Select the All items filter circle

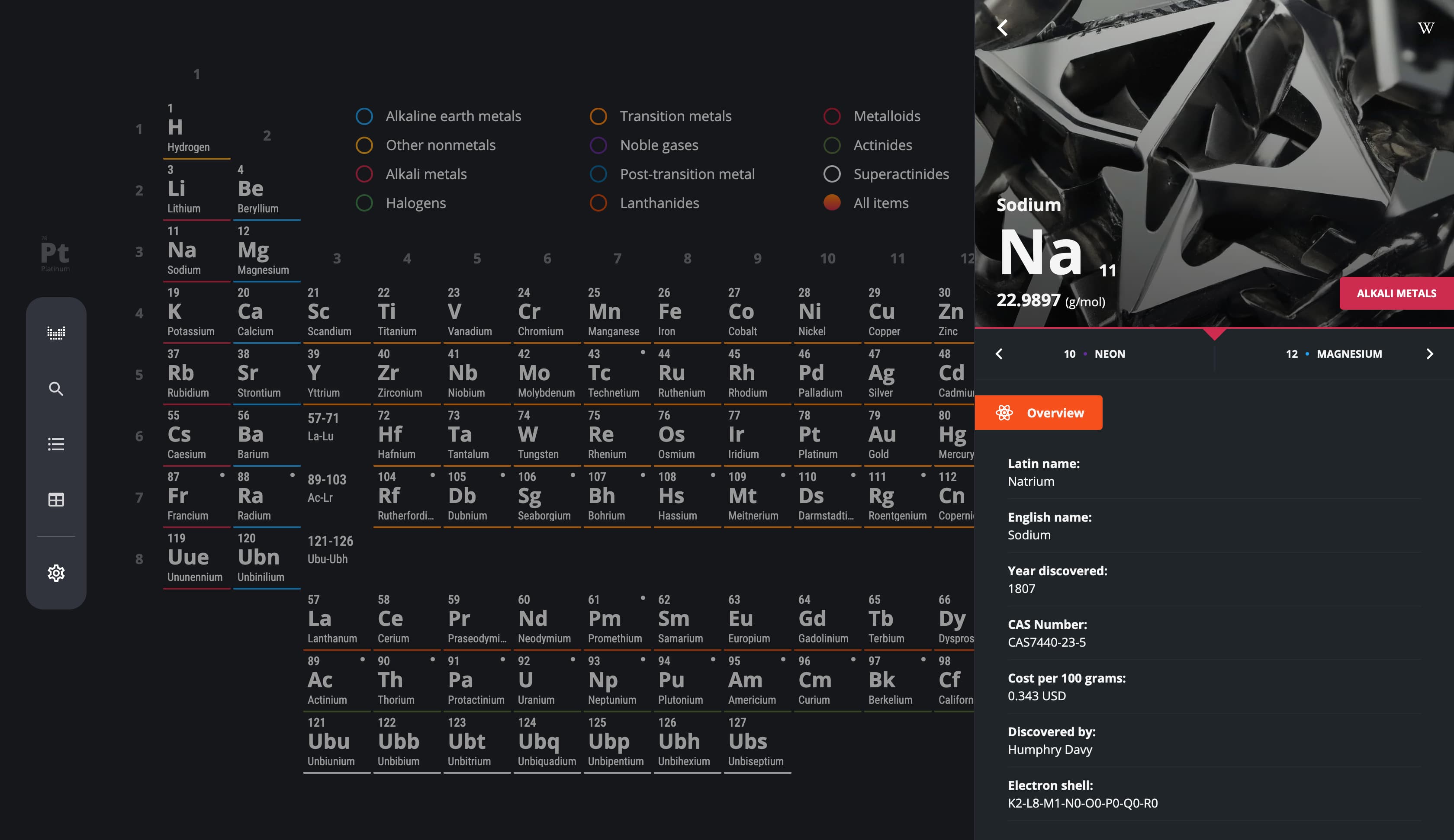(831, 203)
